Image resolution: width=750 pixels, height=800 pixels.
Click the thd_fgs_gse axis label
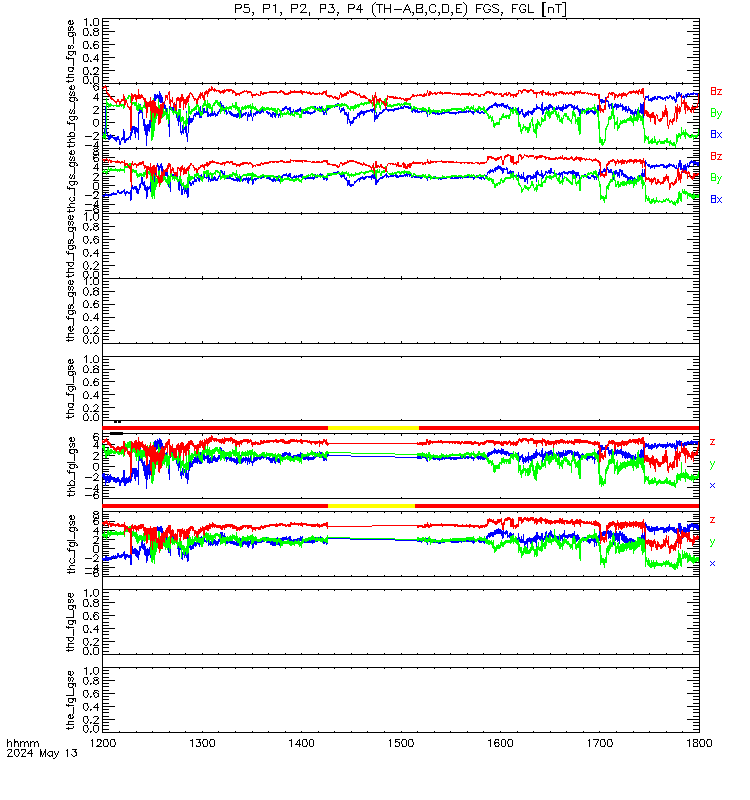71,245
